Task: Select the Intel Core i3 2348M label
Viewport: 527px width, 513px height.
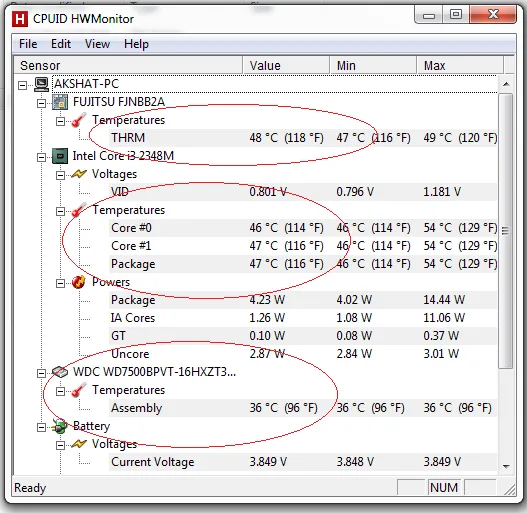Action: click(x=123, y=156)
